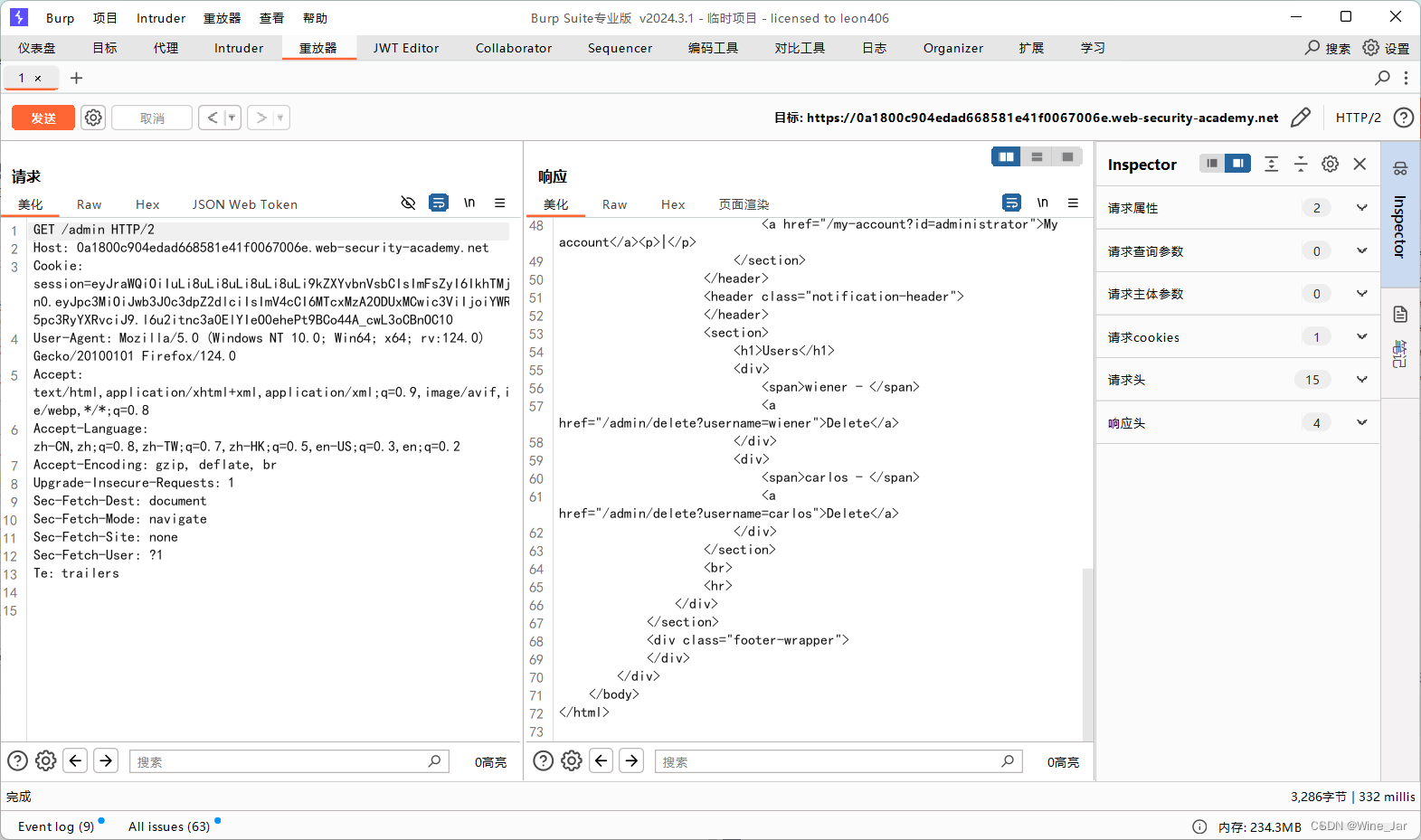
Task: Select the response Hex view tab
Action: 673,204
